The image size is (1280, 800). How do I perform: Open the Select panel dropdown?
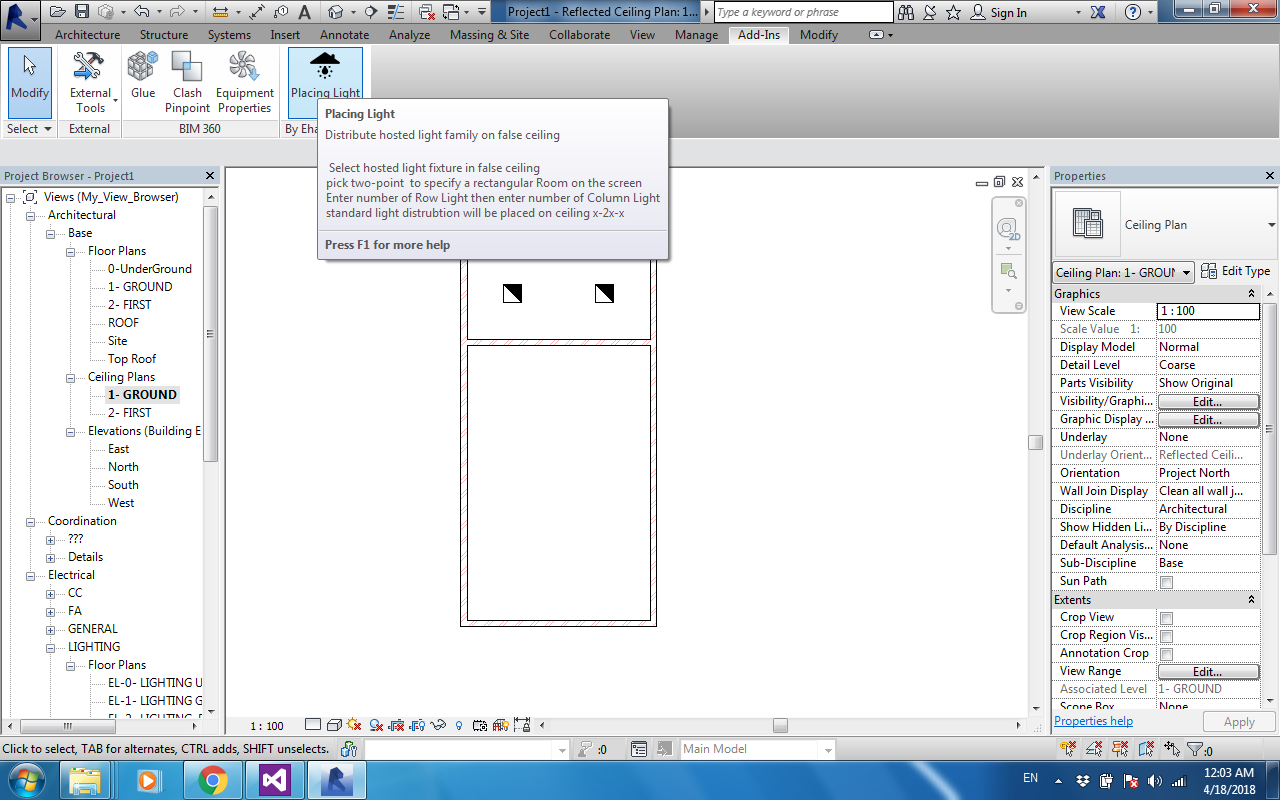click(x=29, y=129)
